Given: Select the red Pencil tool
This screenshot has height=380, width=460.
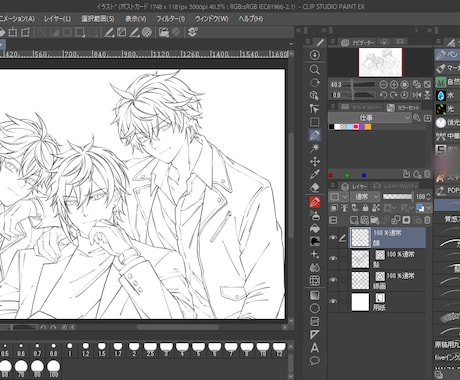Looking at the screenshot, I should 314,202.
